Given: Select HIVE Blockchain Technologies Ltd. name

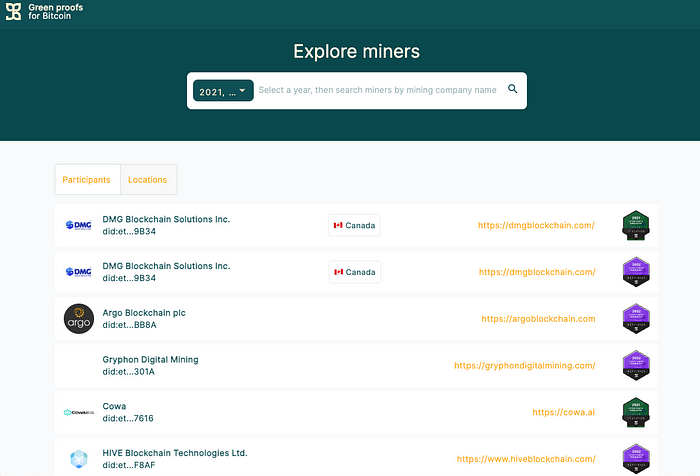Looking at the screenshot, I should [x=175, y=453].
